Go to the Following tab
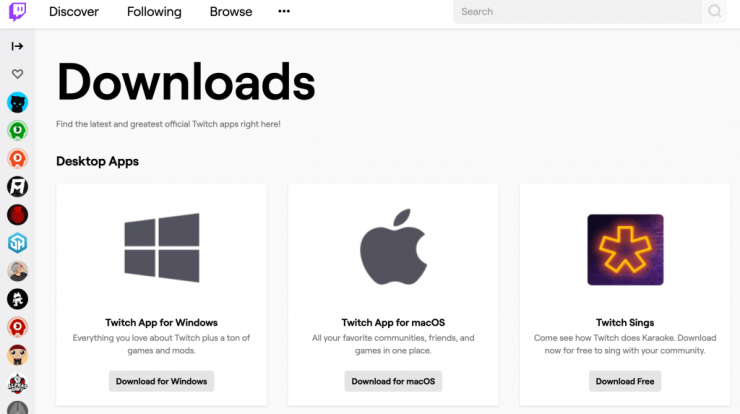This screenshot has height=414, width=740. coord(154,11)
